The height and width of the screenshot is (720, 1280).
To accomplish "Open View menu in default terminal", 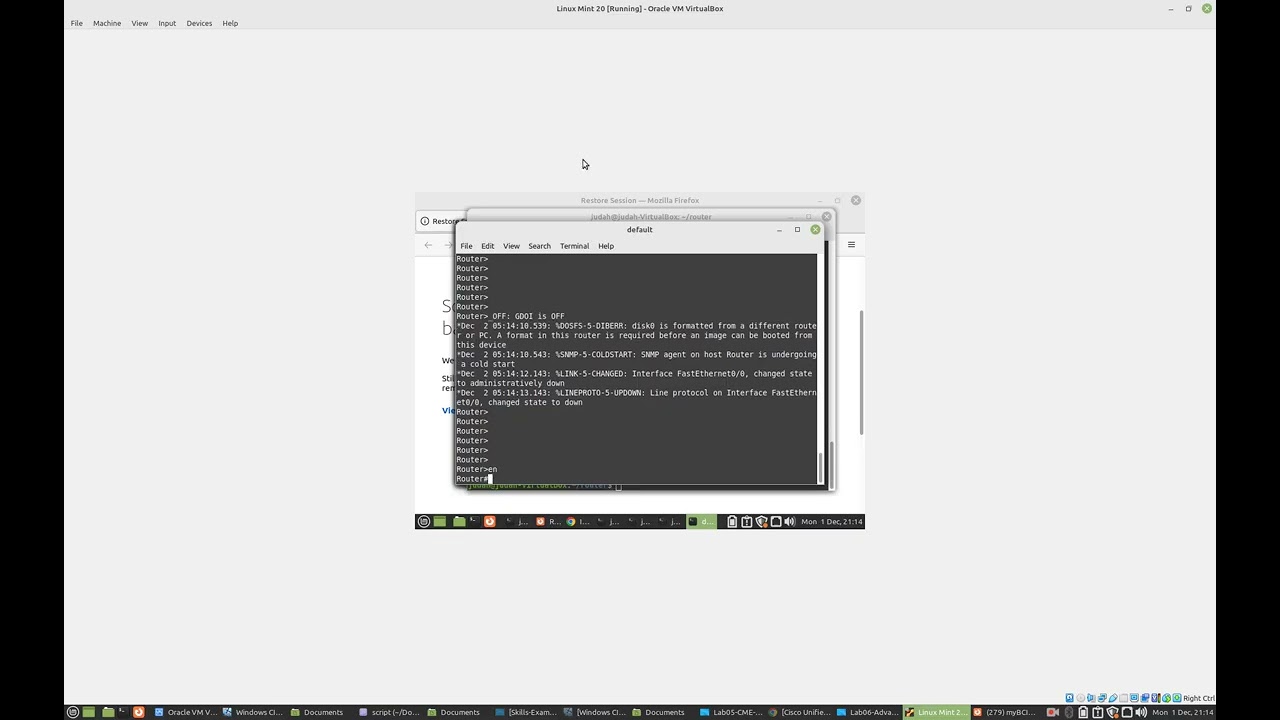I will tap(511, 246).
